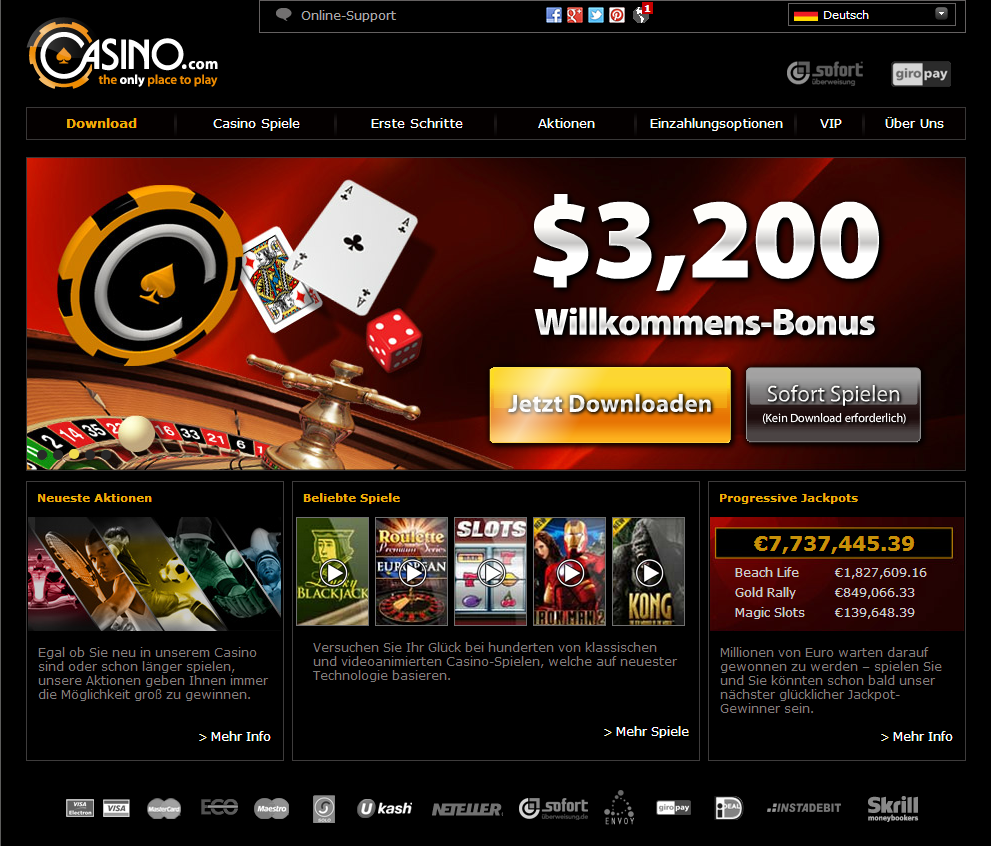Image resolution: width=991 pixels, height=846 pixels.
Task: Select the first banner slide dot
Action: click(42, 454)
